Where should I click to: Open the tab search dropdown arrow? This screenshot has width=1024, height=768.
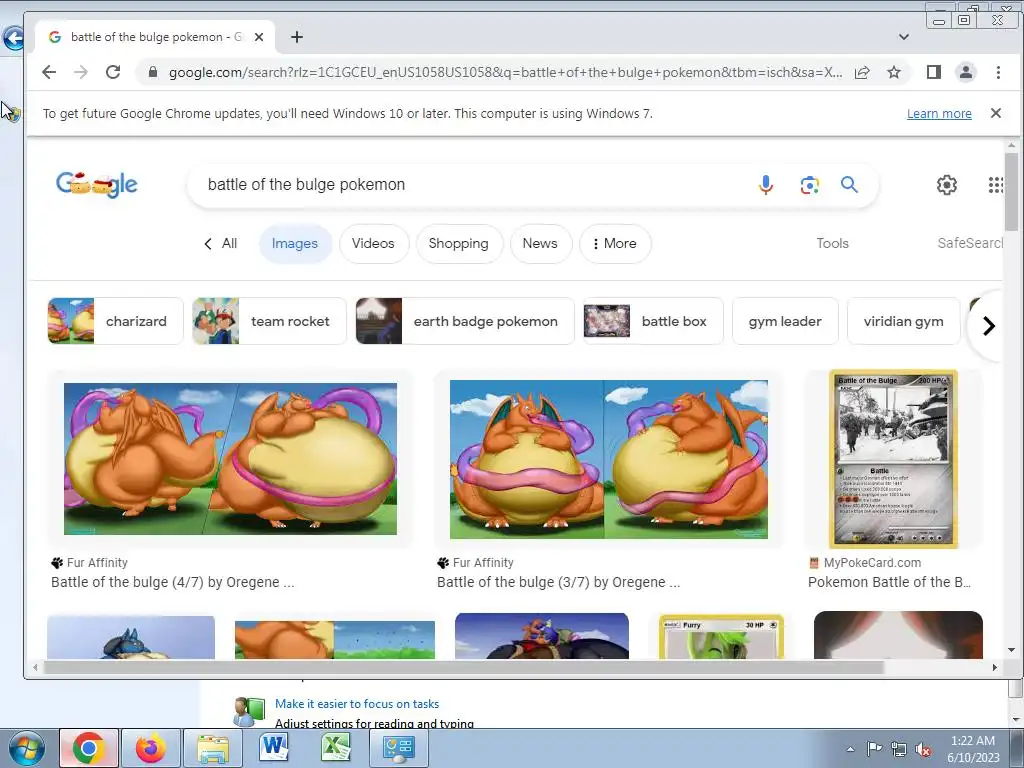point(904,37)
